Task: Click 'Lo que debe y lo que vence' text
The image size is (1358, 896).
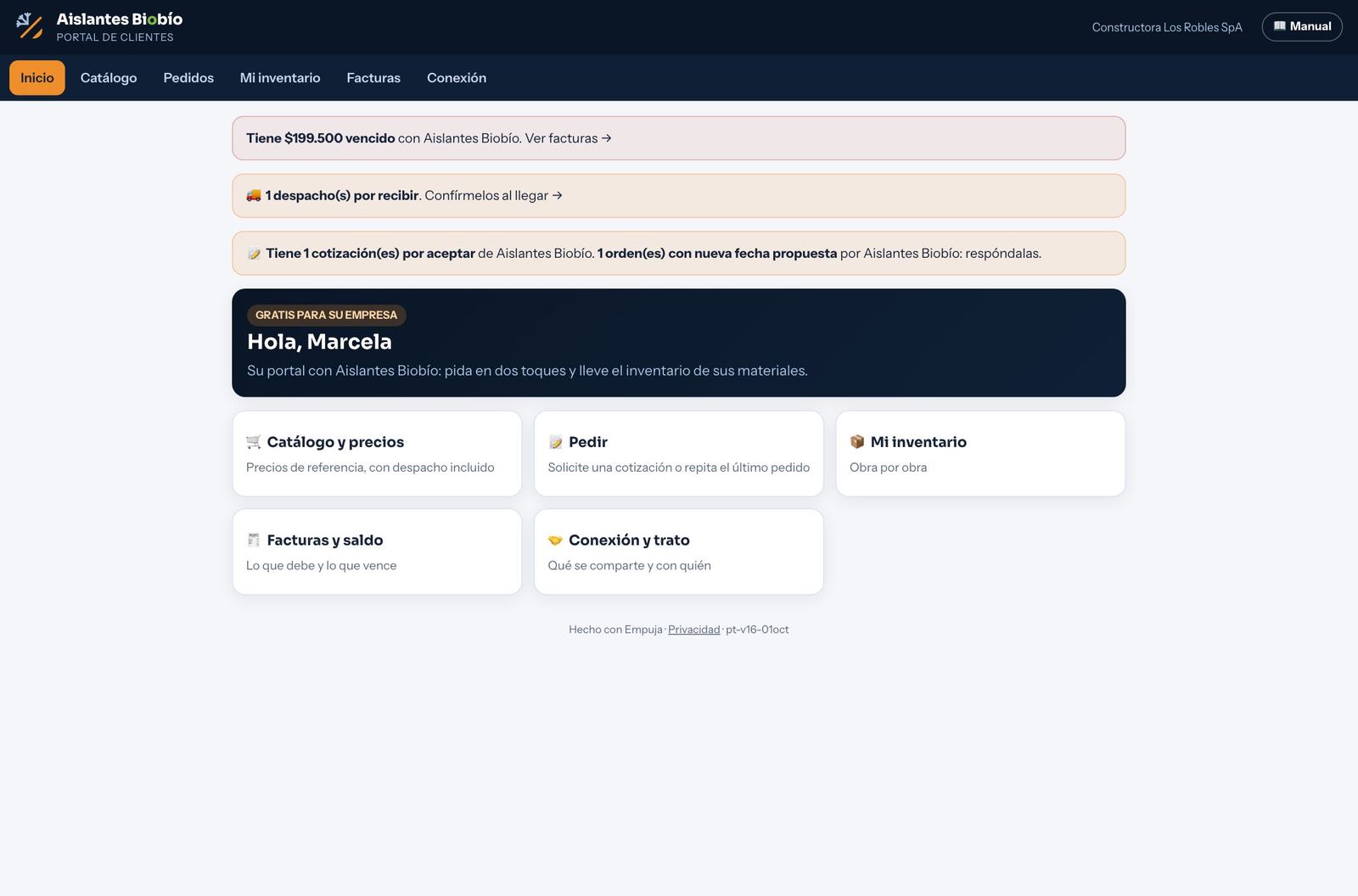Action: [x=322, y=566]
